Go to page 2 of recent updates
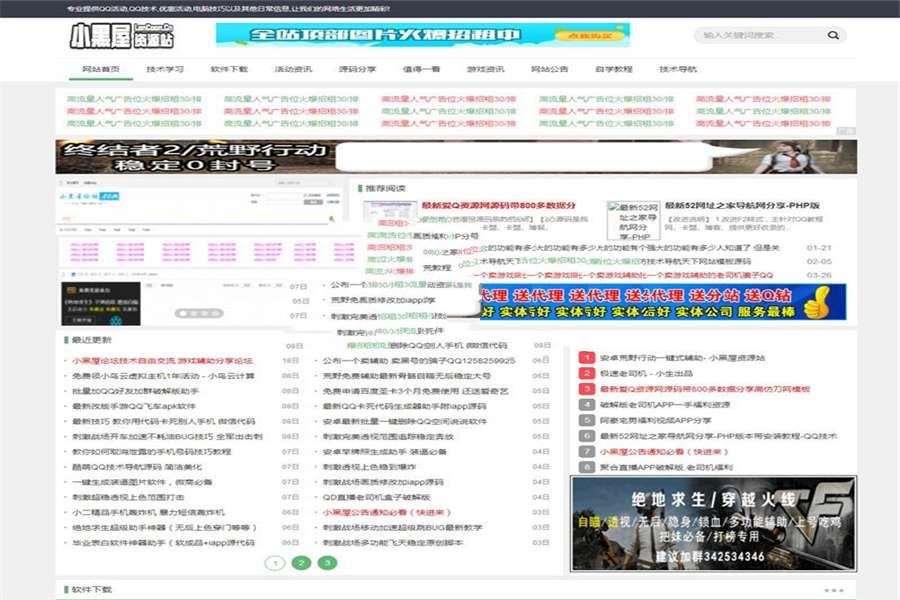This screenshot has width=900, height=600. click(301, 563)
